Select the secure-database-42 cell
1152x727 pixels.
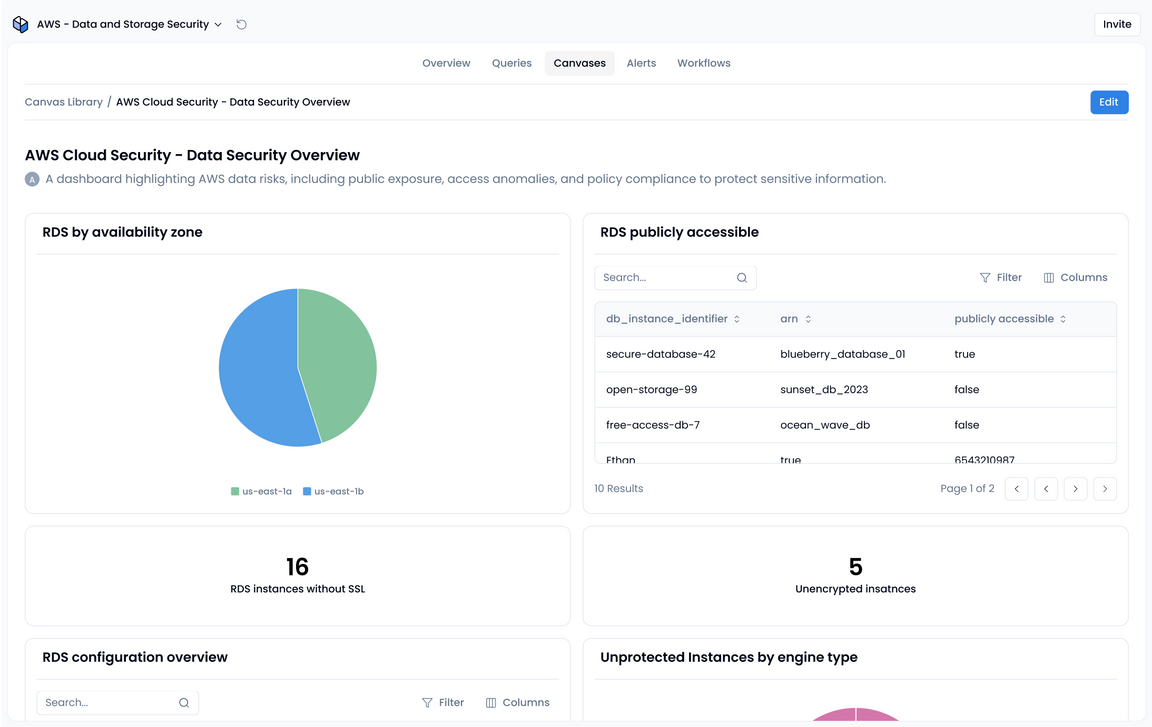tap(660, 354)
